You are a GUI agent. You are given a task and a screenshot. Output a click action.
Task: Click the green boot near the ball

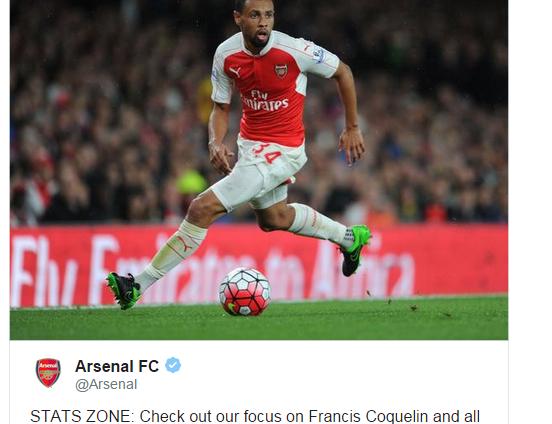(124, 291)
